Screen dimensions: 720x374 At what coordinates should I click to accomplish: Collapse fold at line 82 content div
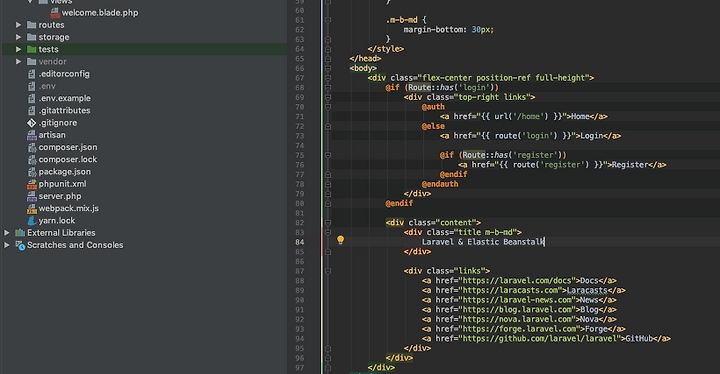[328, 223]
